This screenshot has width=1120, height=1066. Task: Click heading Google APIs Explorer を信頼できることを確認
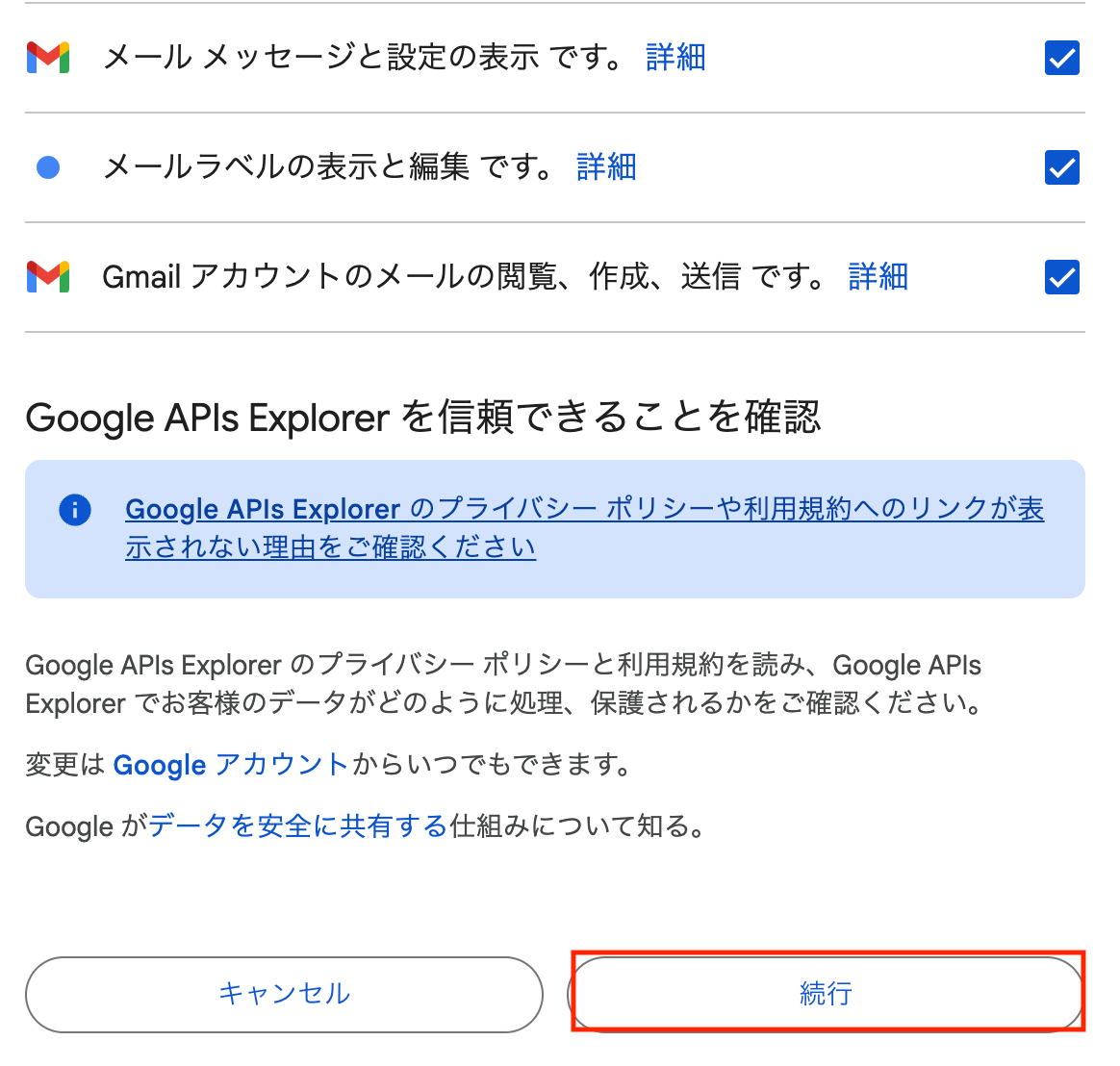pos(422,418)
